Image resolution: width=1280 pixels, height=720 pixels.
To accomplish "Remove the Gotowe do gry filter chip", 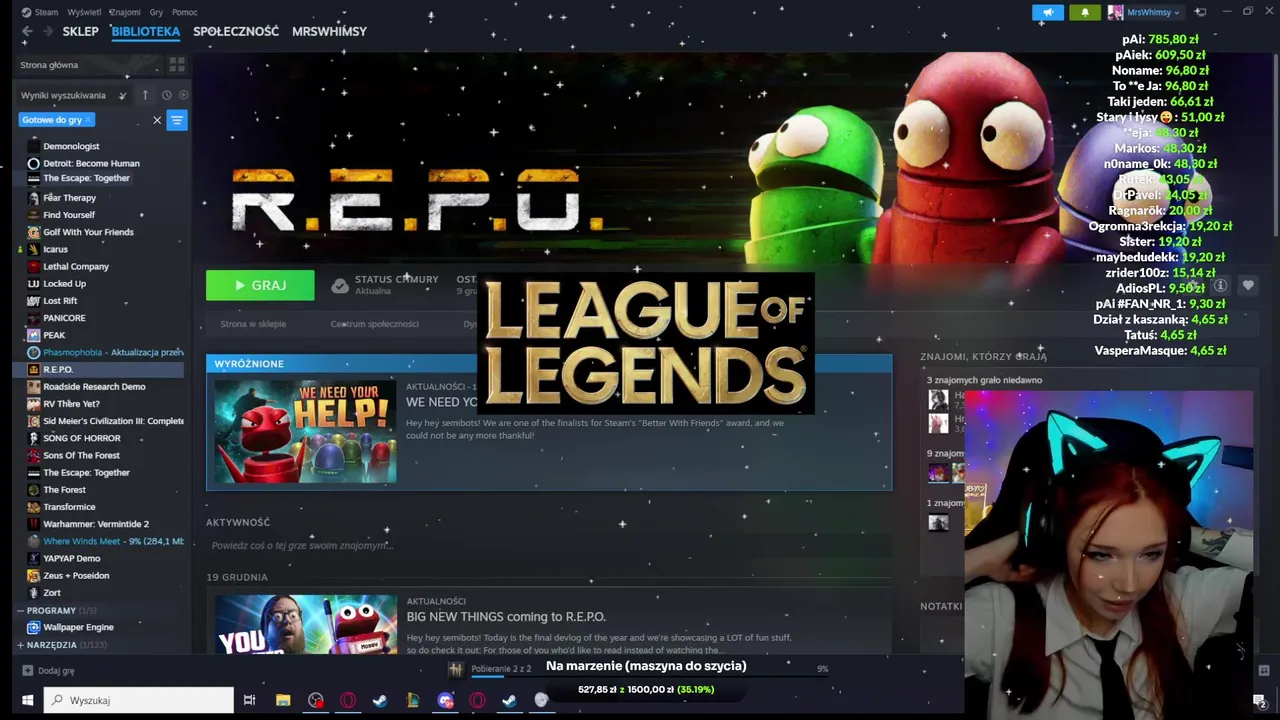I will coord(88,120).
